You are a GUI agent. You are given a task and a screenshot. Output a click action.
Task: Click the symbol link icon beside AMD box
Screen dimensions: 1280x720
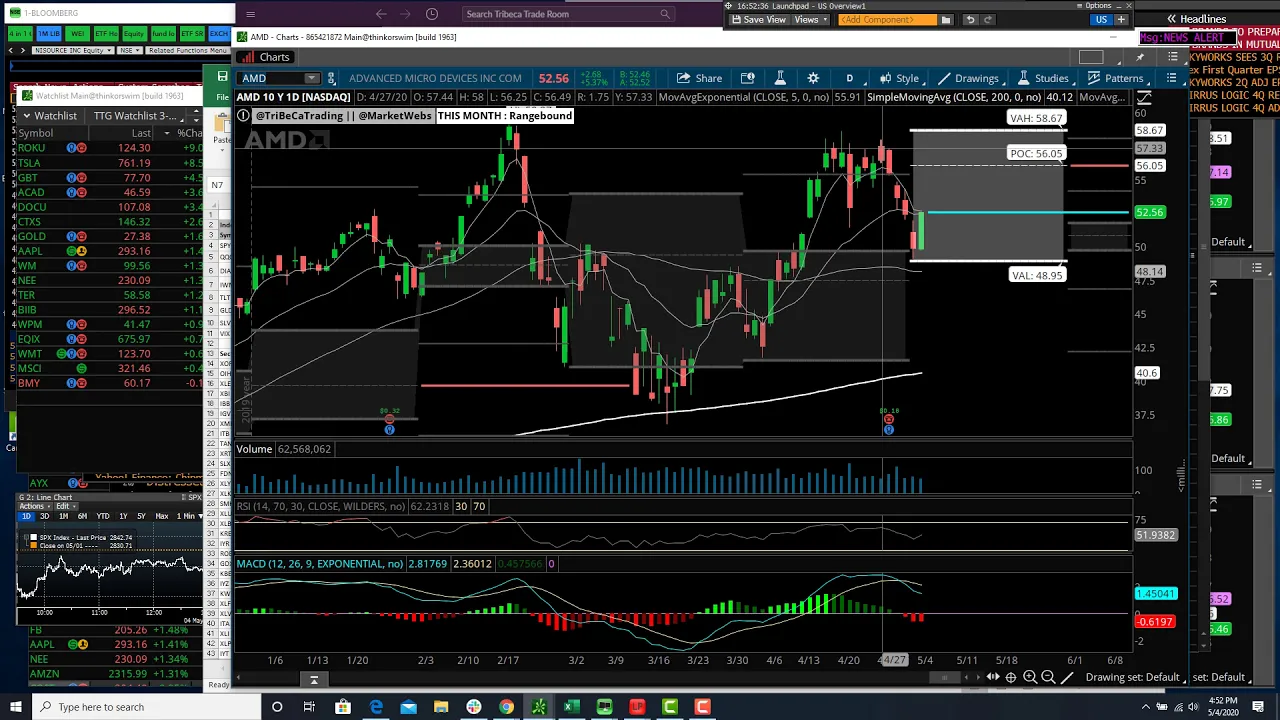pyautogui.click(x=331, y=78)
